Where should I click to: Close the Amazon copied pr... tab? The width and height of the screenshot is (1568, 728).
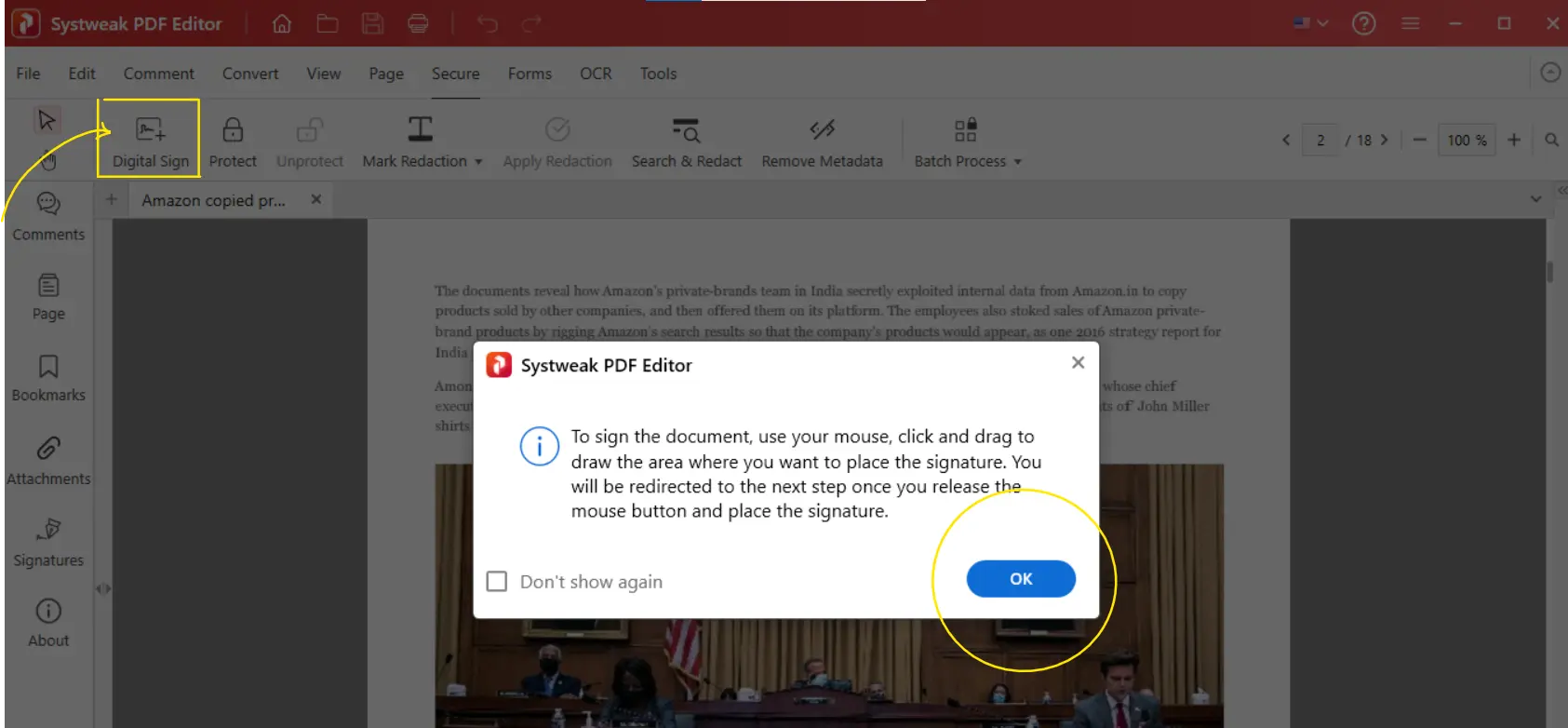click(x=316, y=199)
